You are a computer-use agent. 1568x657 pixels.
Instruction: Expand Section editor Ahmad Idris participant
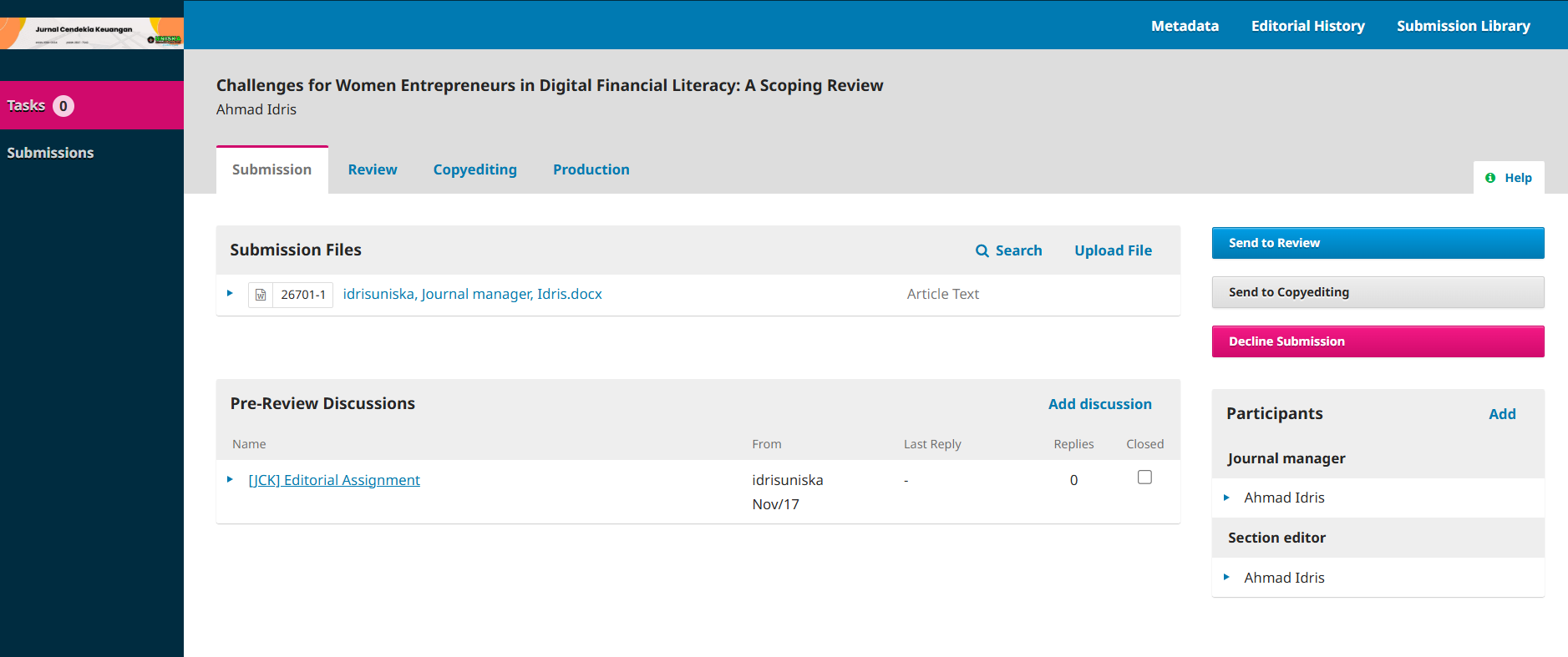tap(1226, 578)
